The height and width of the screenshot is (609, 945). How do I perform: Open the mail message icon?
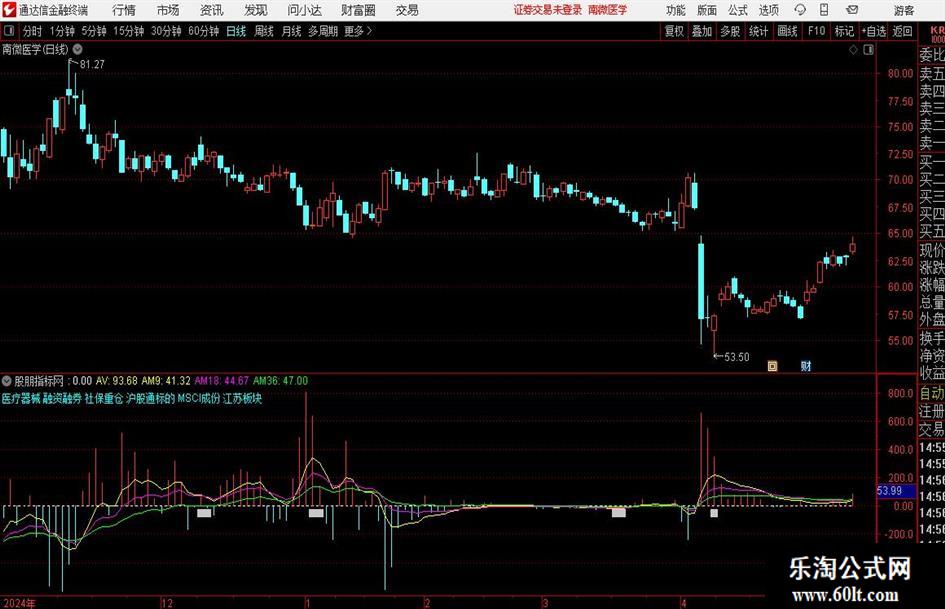(852, 10)
